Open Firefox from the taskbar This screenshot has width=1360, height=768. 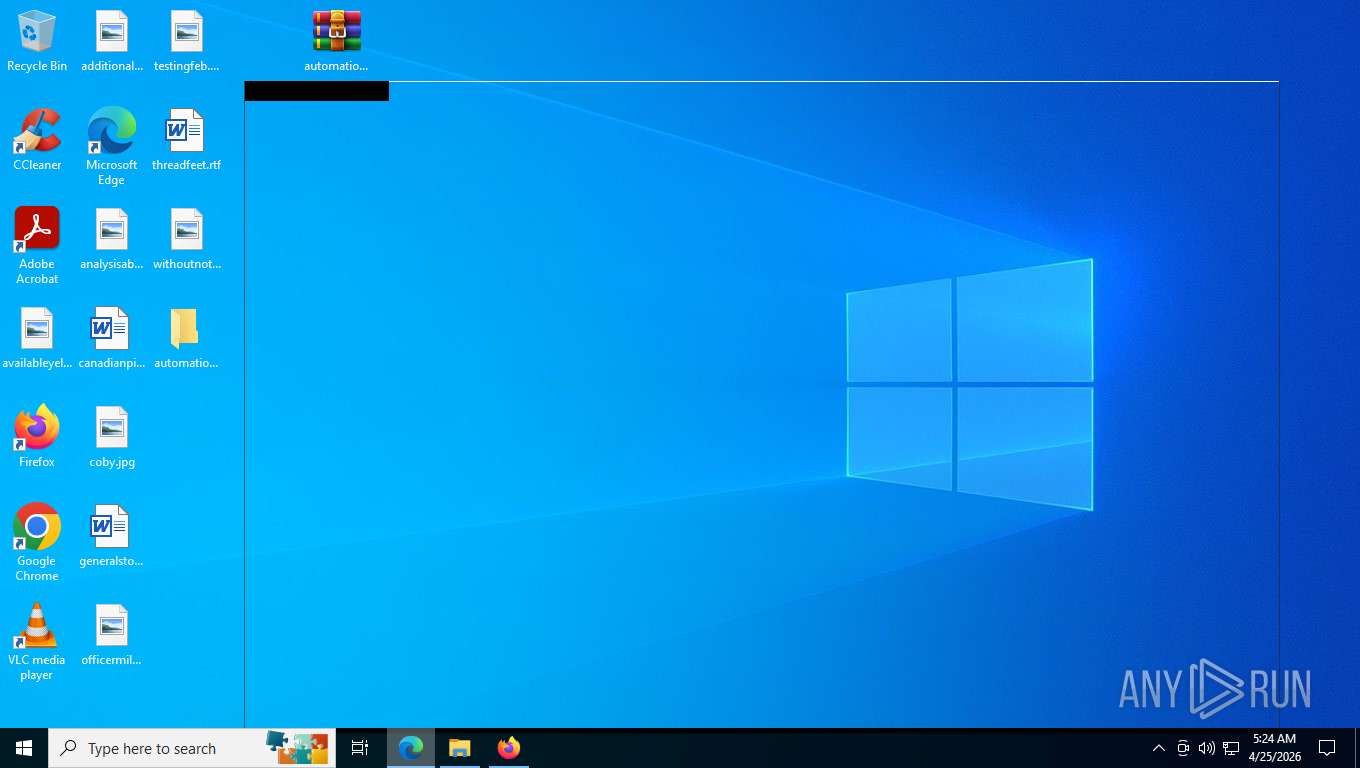(x=509, y=748)
